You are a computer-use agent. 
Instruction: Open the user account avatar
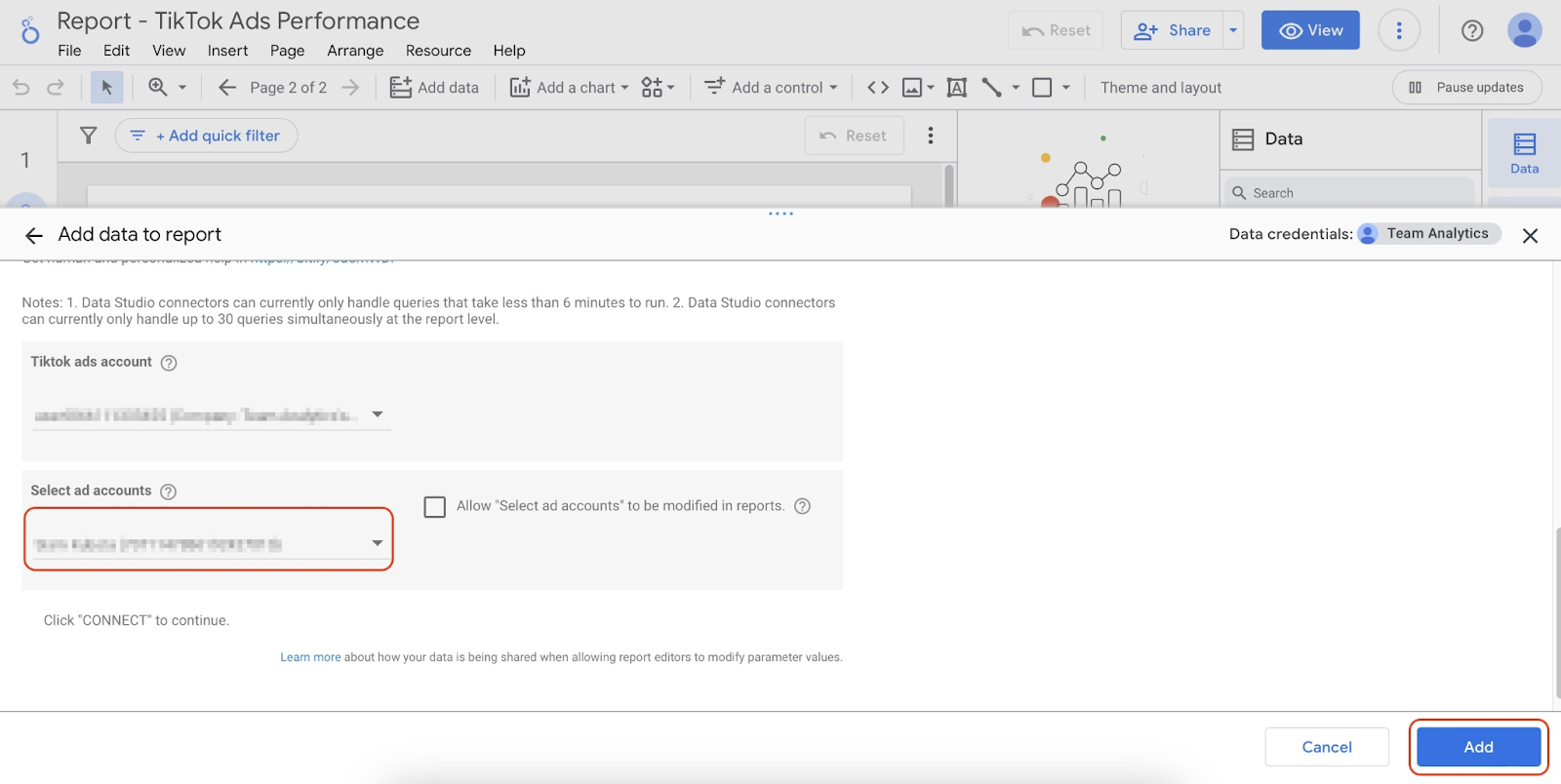coord(1525,30)
